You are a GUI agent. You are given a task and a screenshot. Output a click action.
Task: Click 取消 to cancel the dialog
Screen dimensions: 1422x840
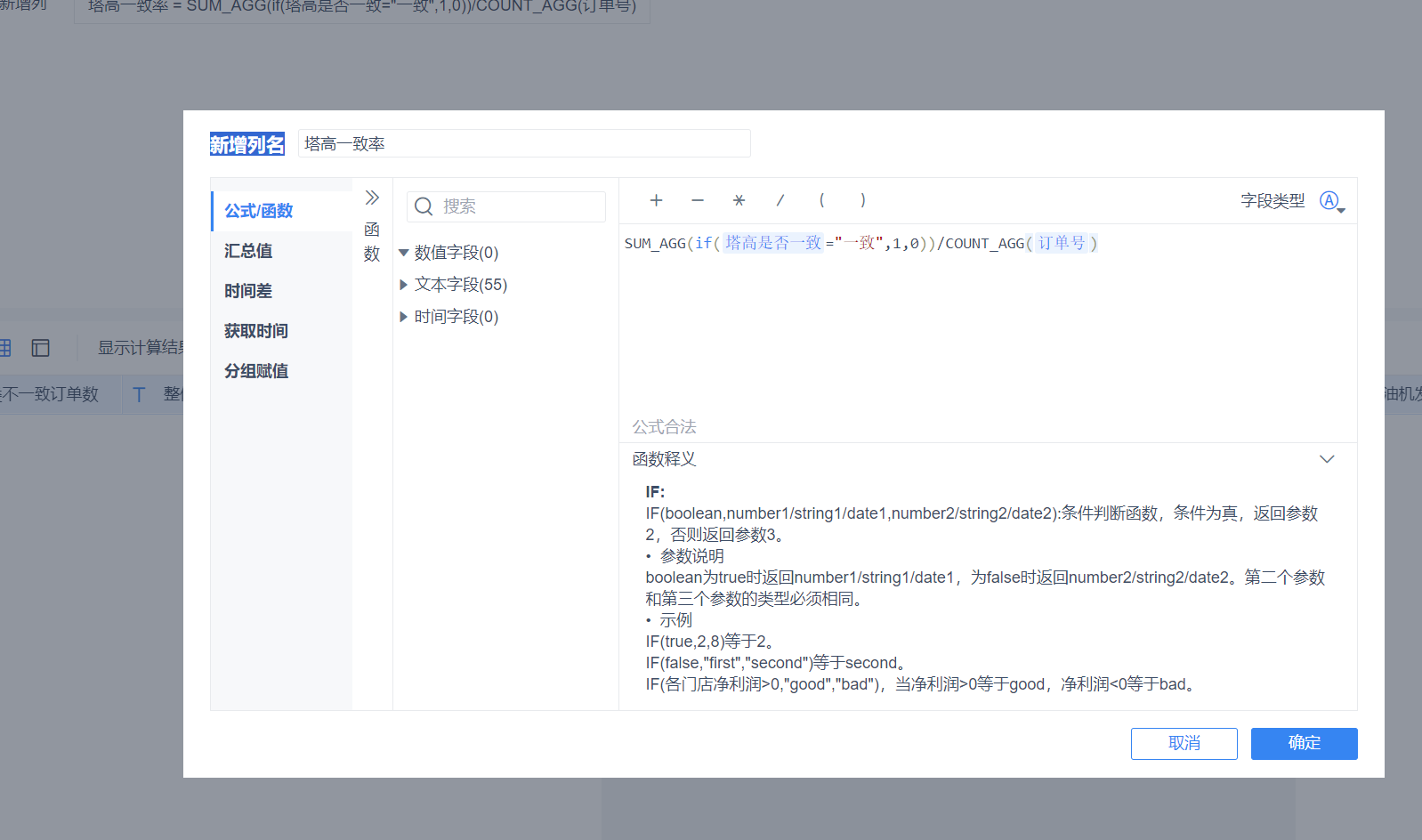(1184, 744)
